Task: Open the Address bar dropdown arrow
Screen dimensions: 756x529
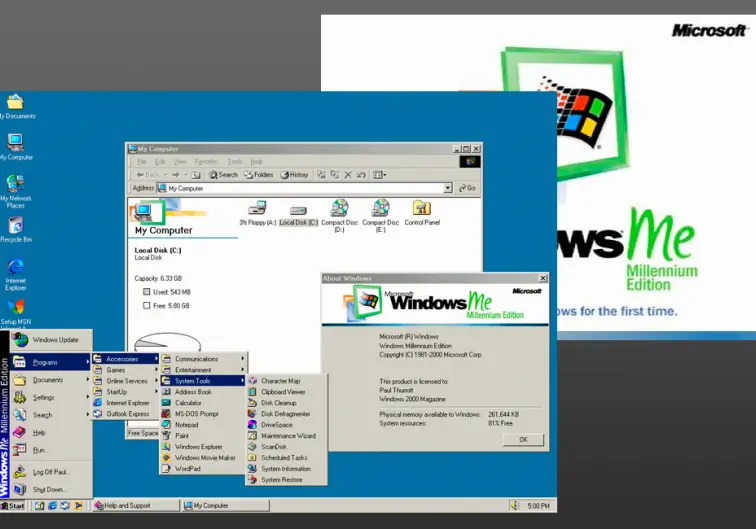Action: click(448, 188)
